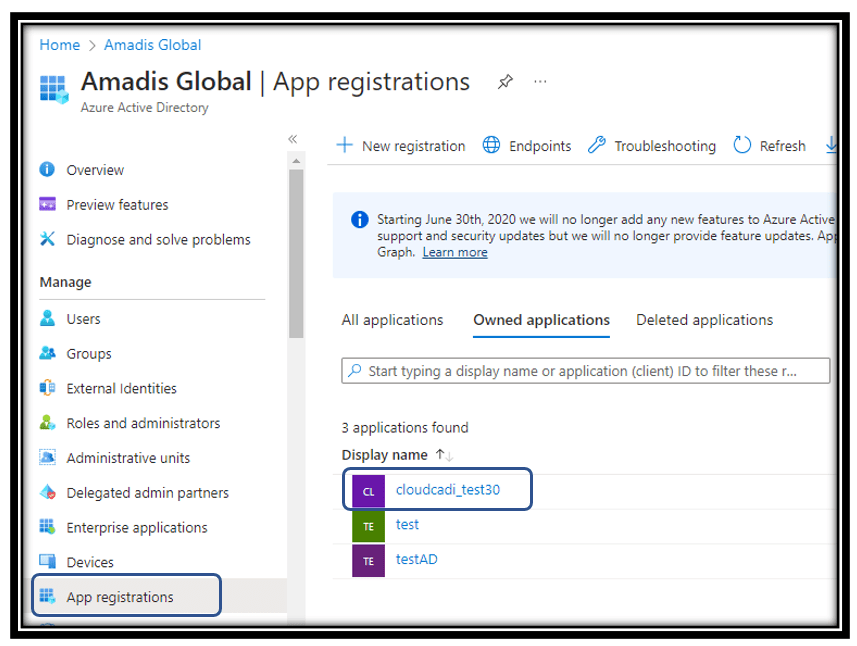857x646 pixels.
Task: Click the '3 applications found' text
Action: (x=405, y=427)
